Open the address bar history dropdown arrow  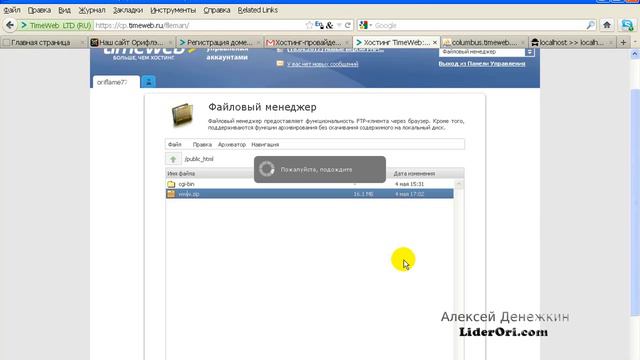click(339, 25)
